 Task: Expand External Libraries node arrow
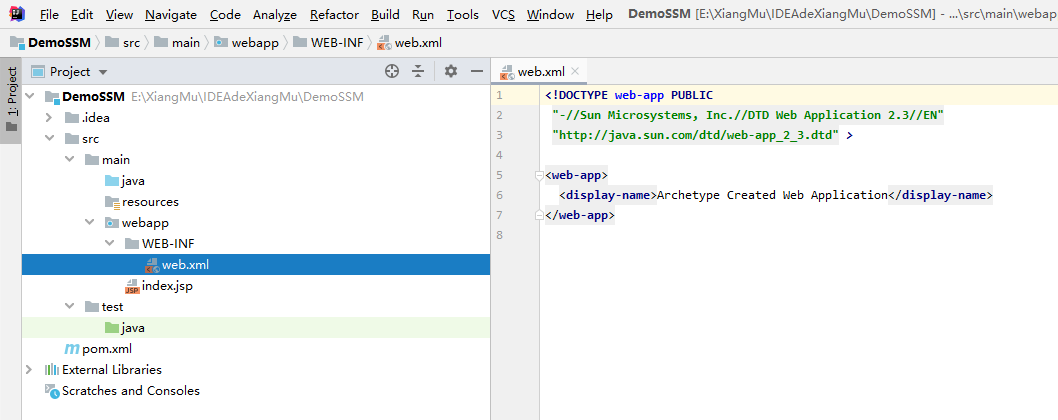click(29, 370)
